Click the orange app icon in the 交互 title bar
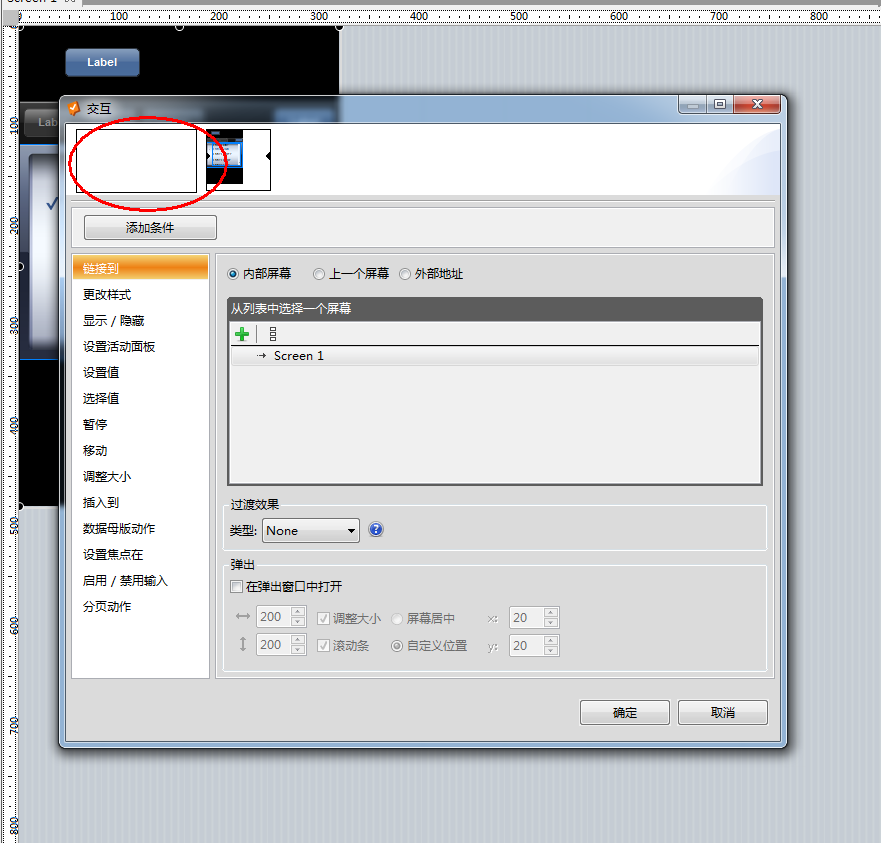The width and height of the screenshot is (881, 843). click(x=73, y=107)
